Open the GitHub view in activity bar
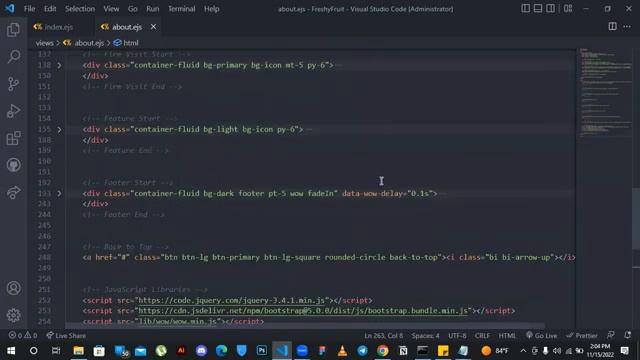 (13, 165)
